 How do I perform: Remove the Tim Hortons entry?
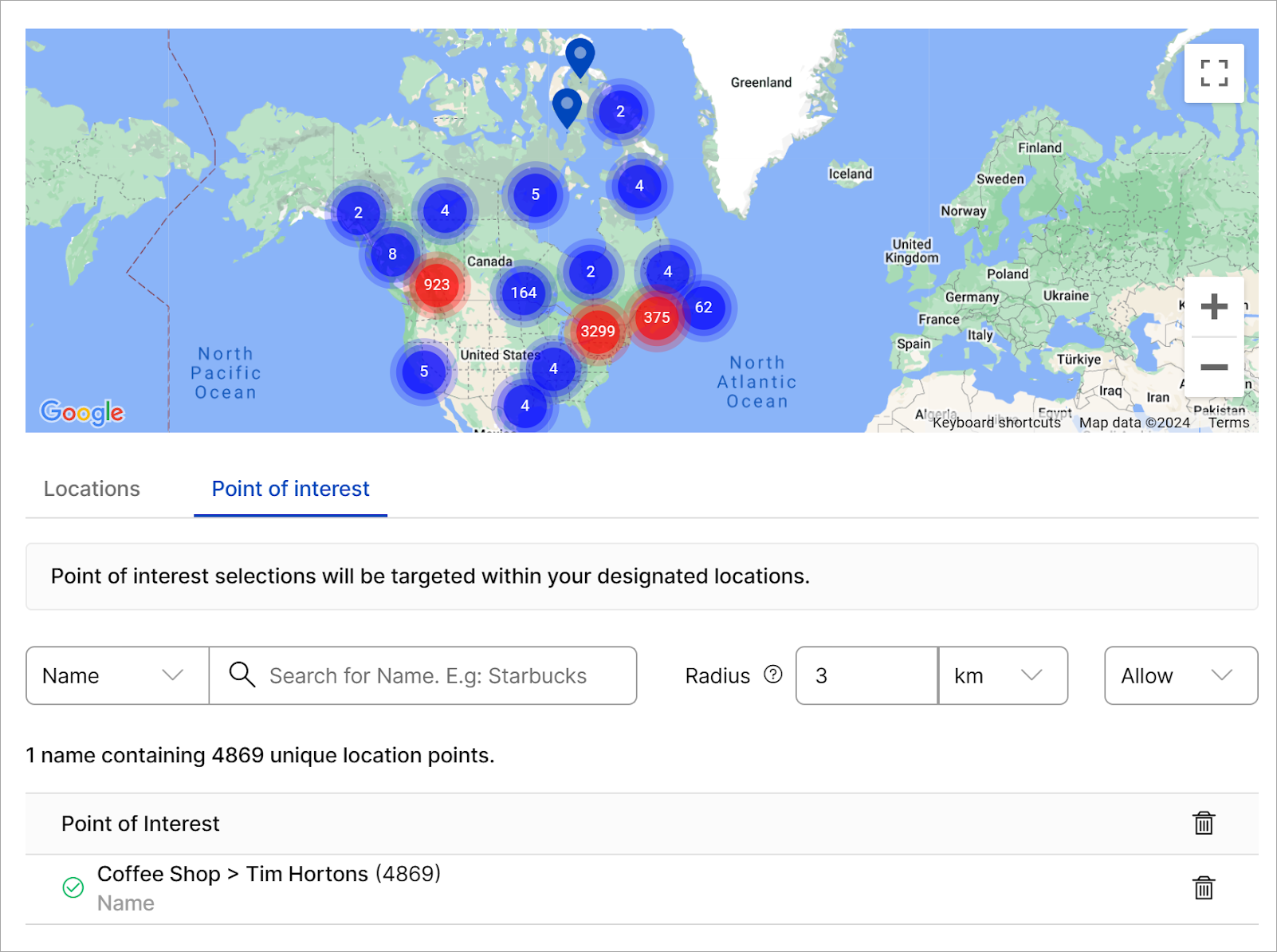tap(1203, 887)
